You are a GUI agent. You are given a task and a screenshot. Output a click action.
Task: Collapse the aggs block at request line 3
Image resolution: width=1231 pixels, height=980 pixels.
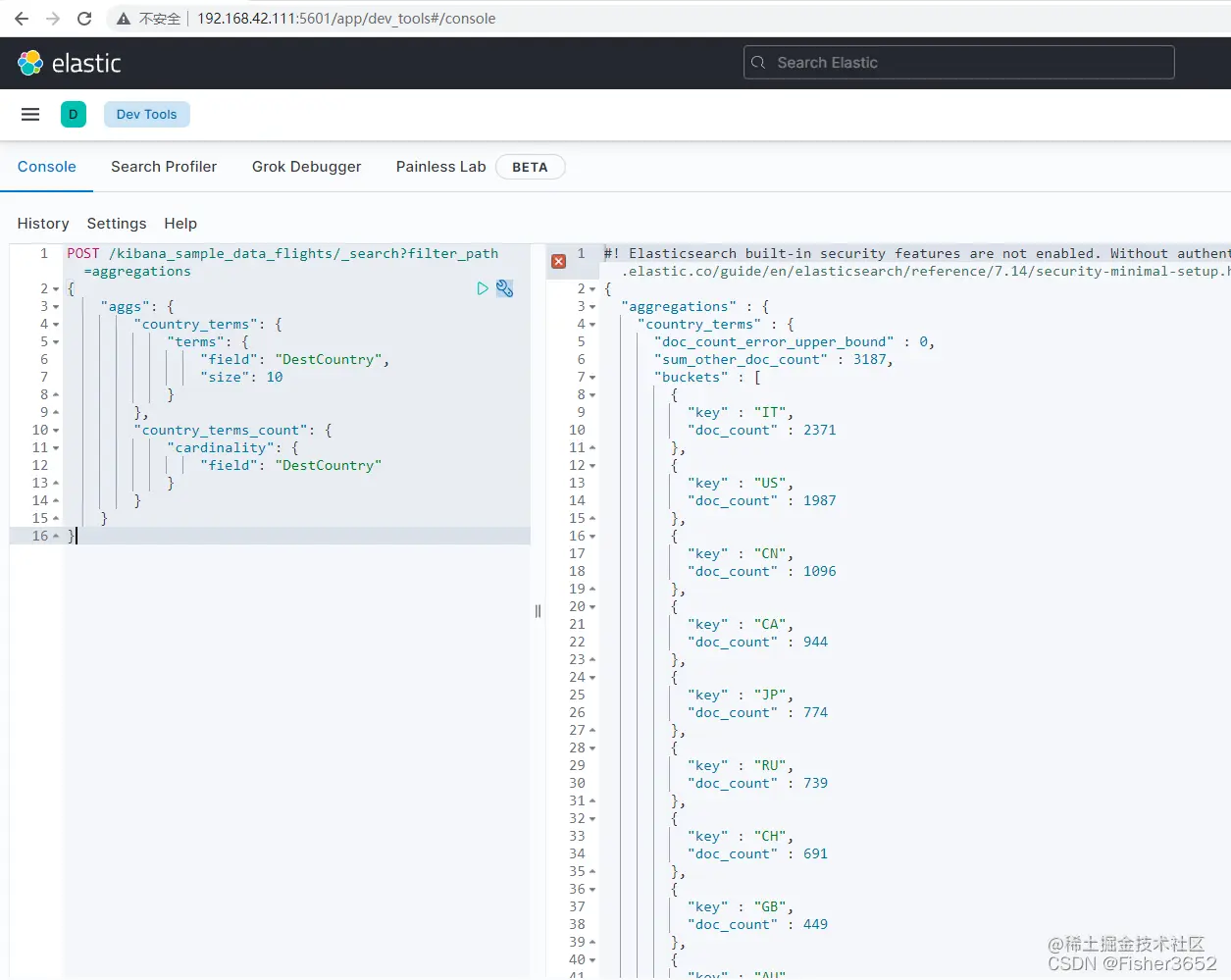56,307
